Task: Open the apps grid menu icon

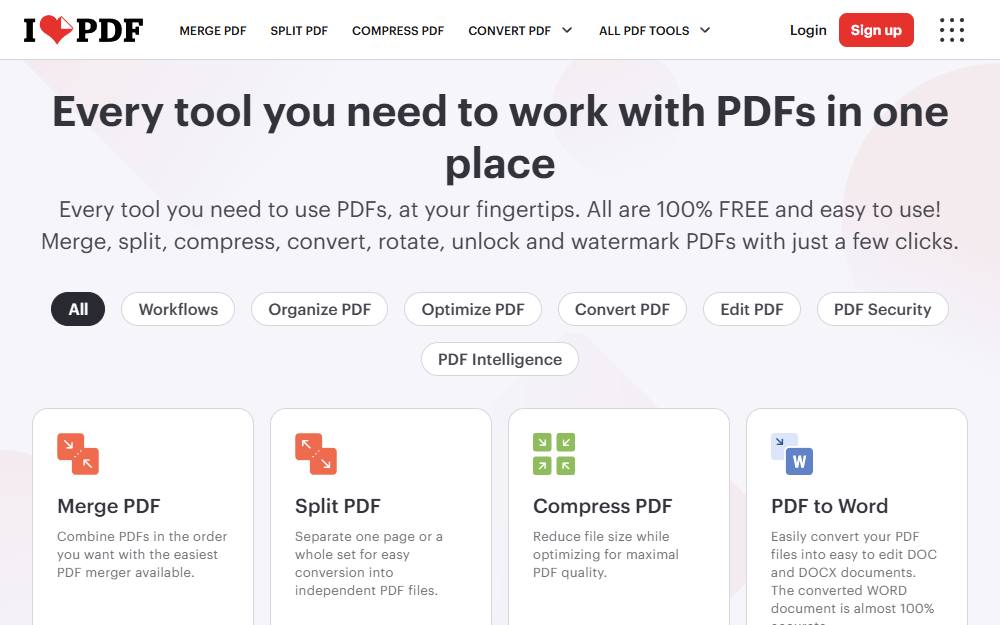Action: click(x=952, y=30)
